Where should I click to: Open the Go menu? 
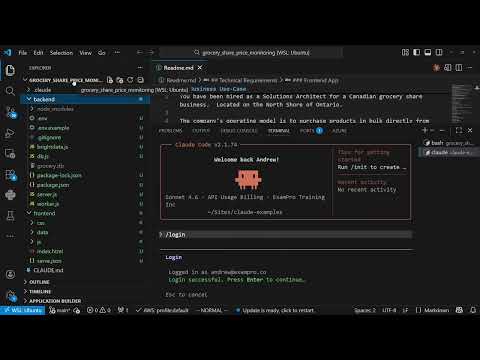[102, 53]
